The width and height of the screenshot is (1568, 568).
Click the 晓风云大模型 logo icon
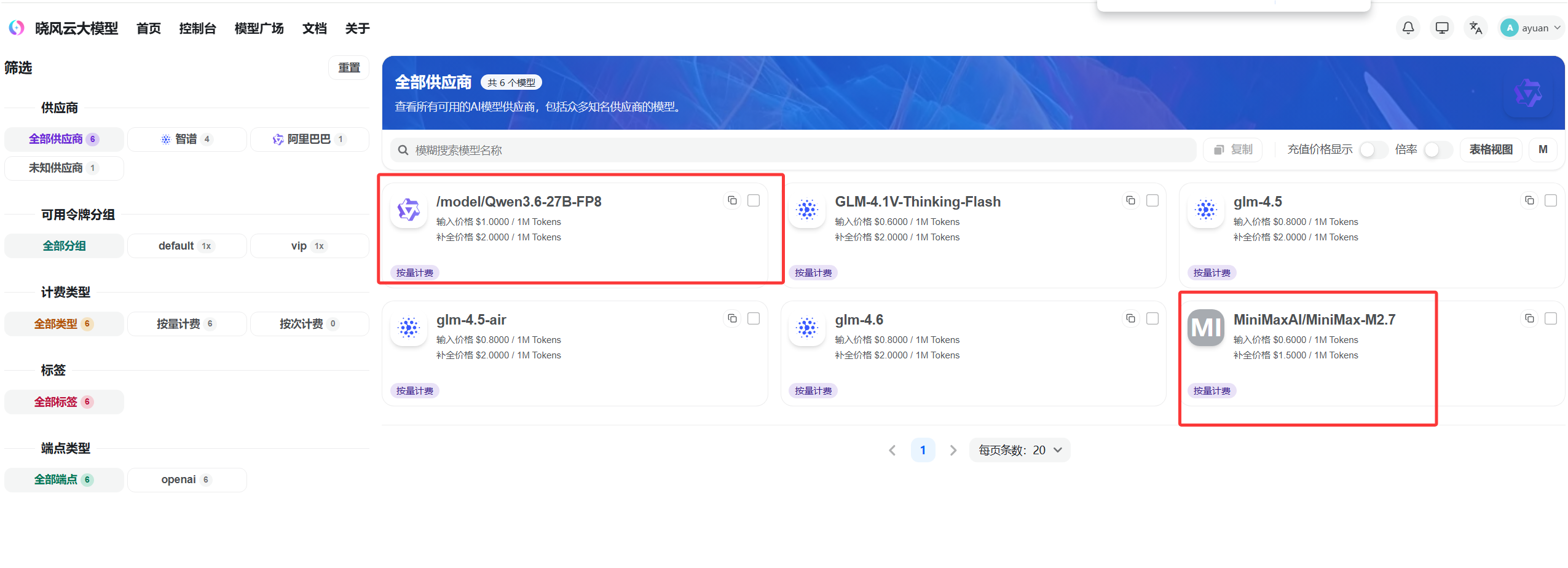coord(17,28)
